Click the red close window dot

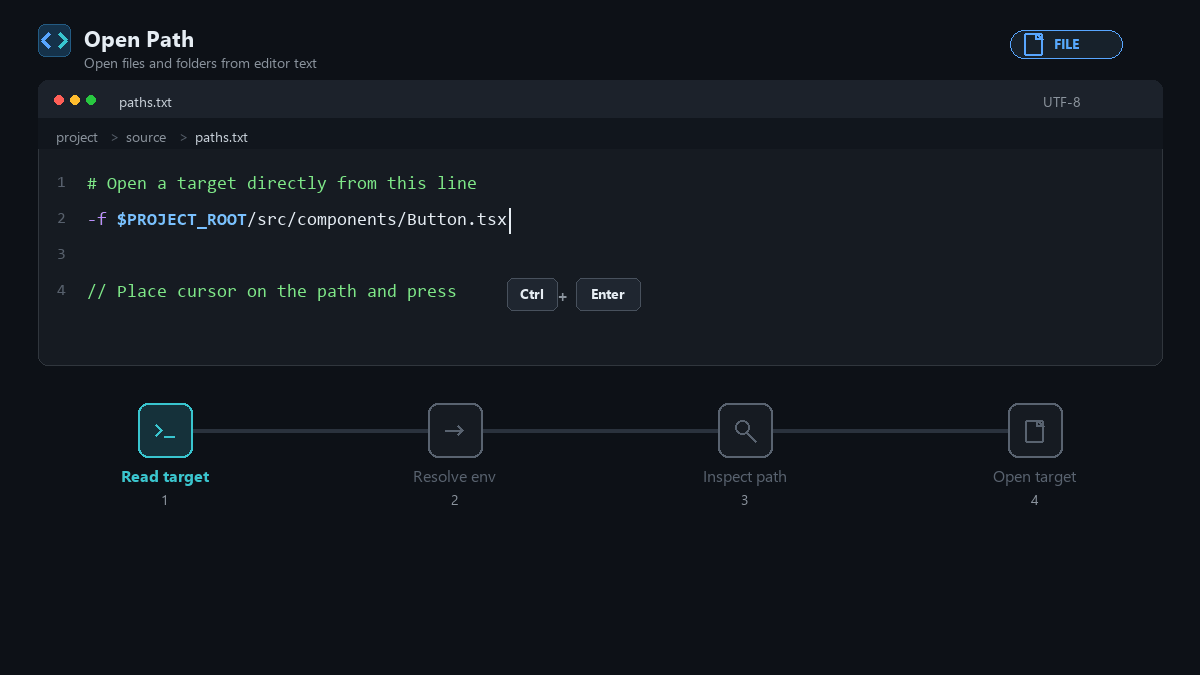coord(59,100)
